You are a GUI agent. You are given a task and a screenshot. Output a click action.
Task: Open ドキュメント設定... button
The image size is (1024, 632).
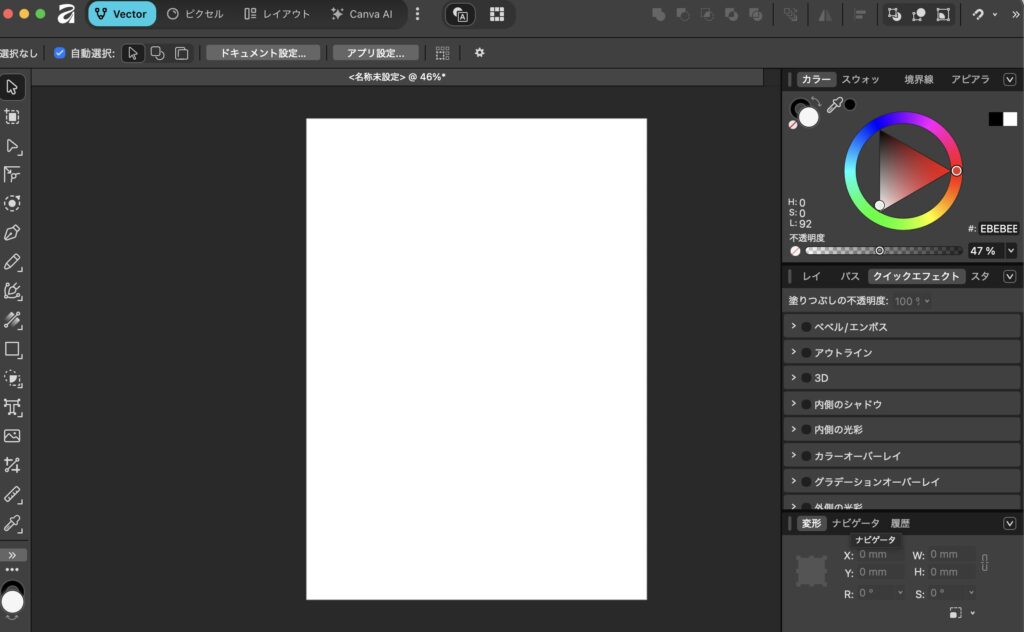coord(263,53)
